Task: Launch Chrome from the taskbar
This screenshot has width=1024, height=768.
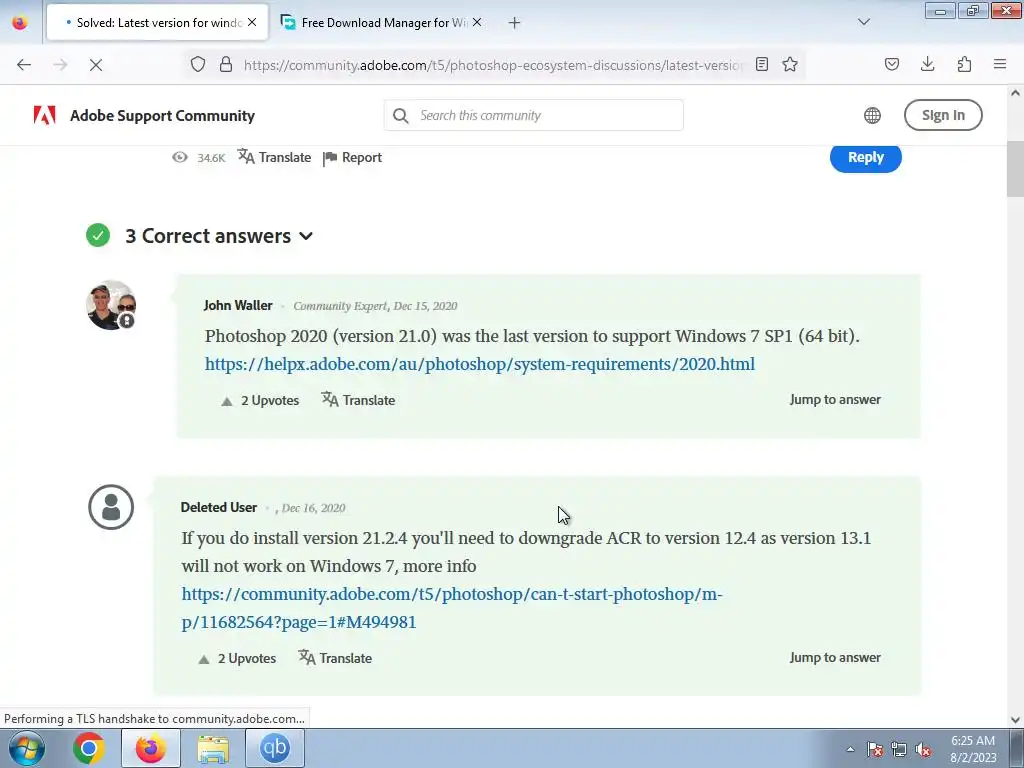Action: point(89,748)
